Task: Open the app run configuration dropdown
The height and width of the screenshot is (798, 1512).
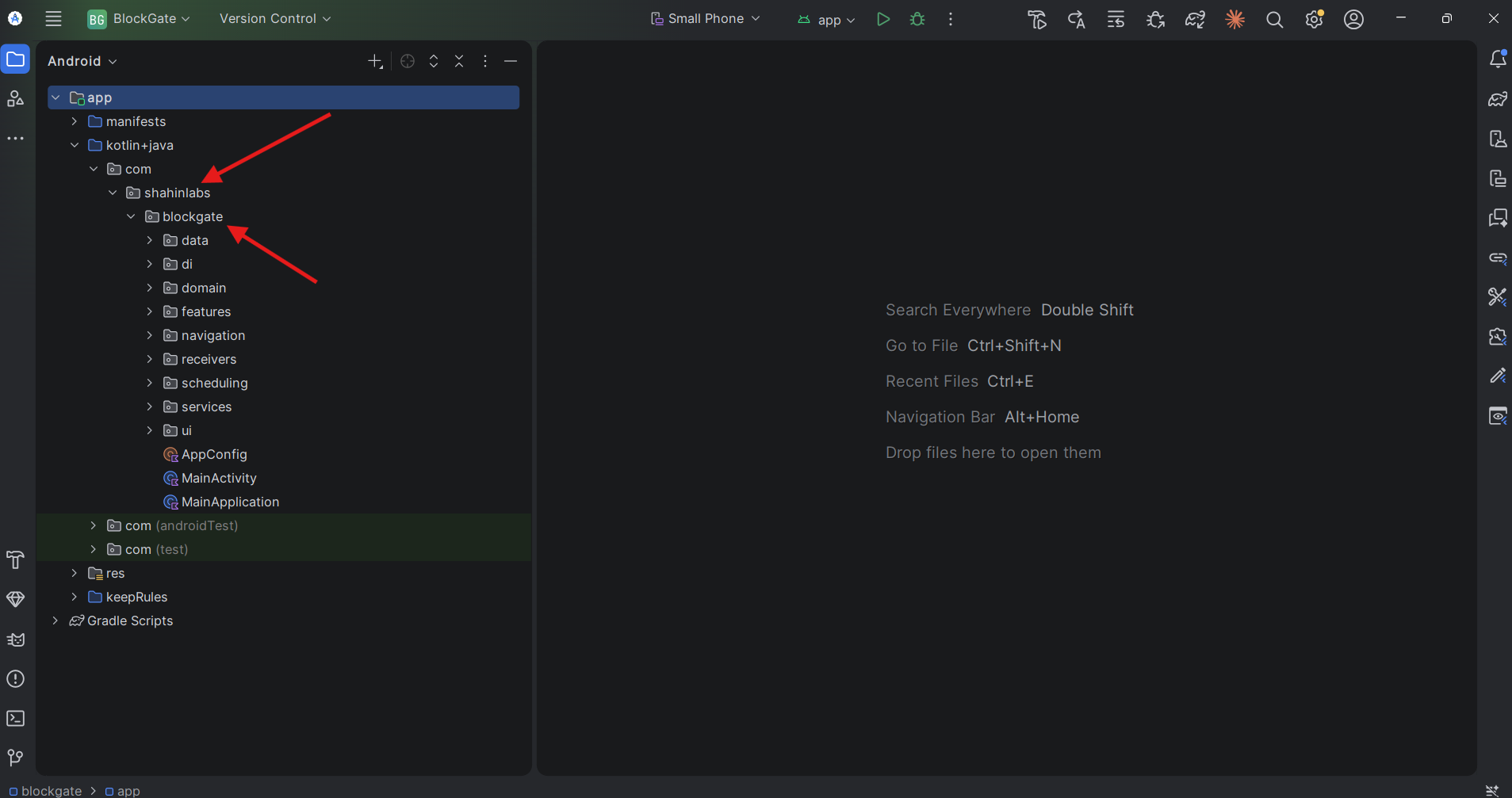Action: click(826, 19)
